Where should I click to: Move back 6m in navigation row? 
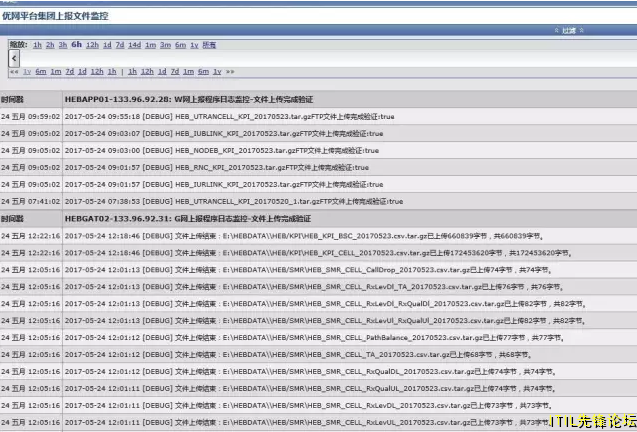pos(41,72)
